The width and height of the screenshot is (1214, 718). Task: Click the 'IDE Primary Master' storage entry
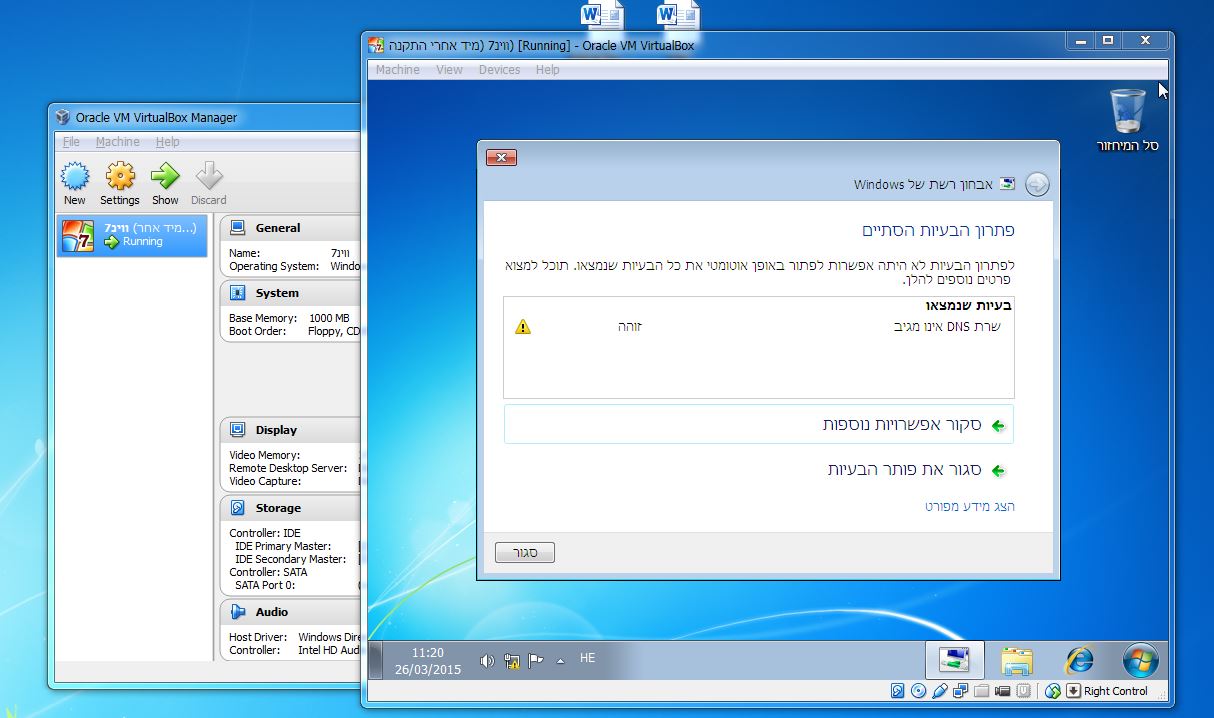tap(291, 546)
